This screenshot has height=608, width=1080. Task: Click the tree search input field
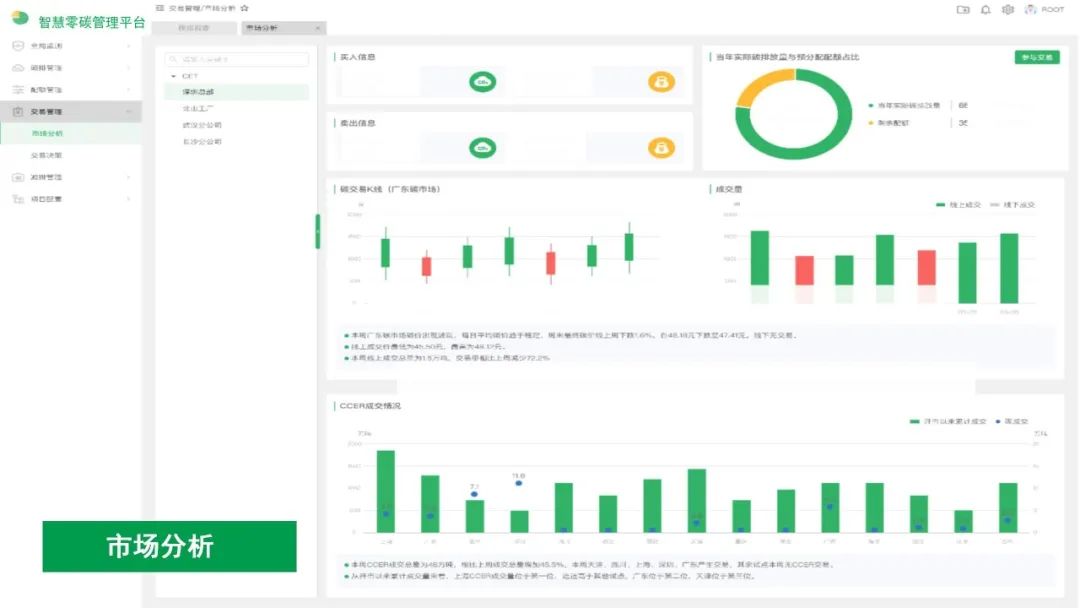(x=238, y=59)
